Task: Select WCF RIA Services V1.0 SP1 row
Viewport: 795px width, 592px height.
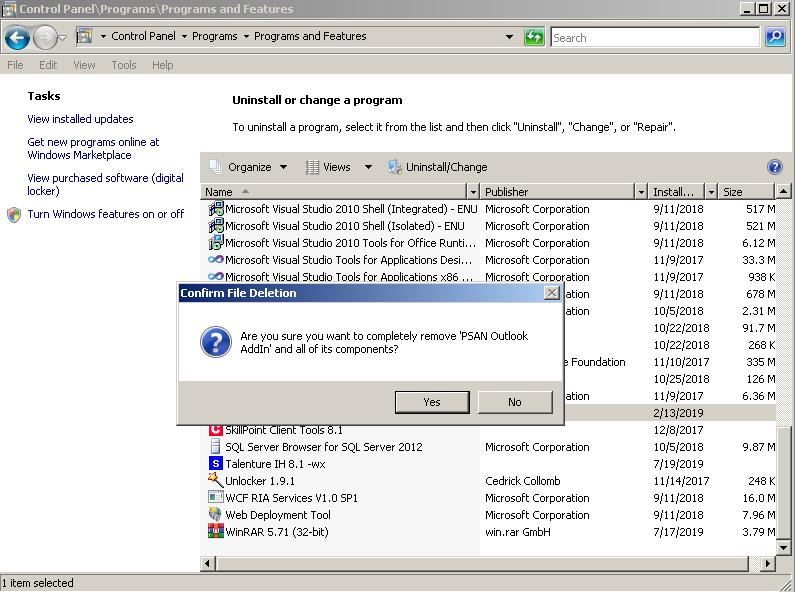Action: tap(490, 498)
